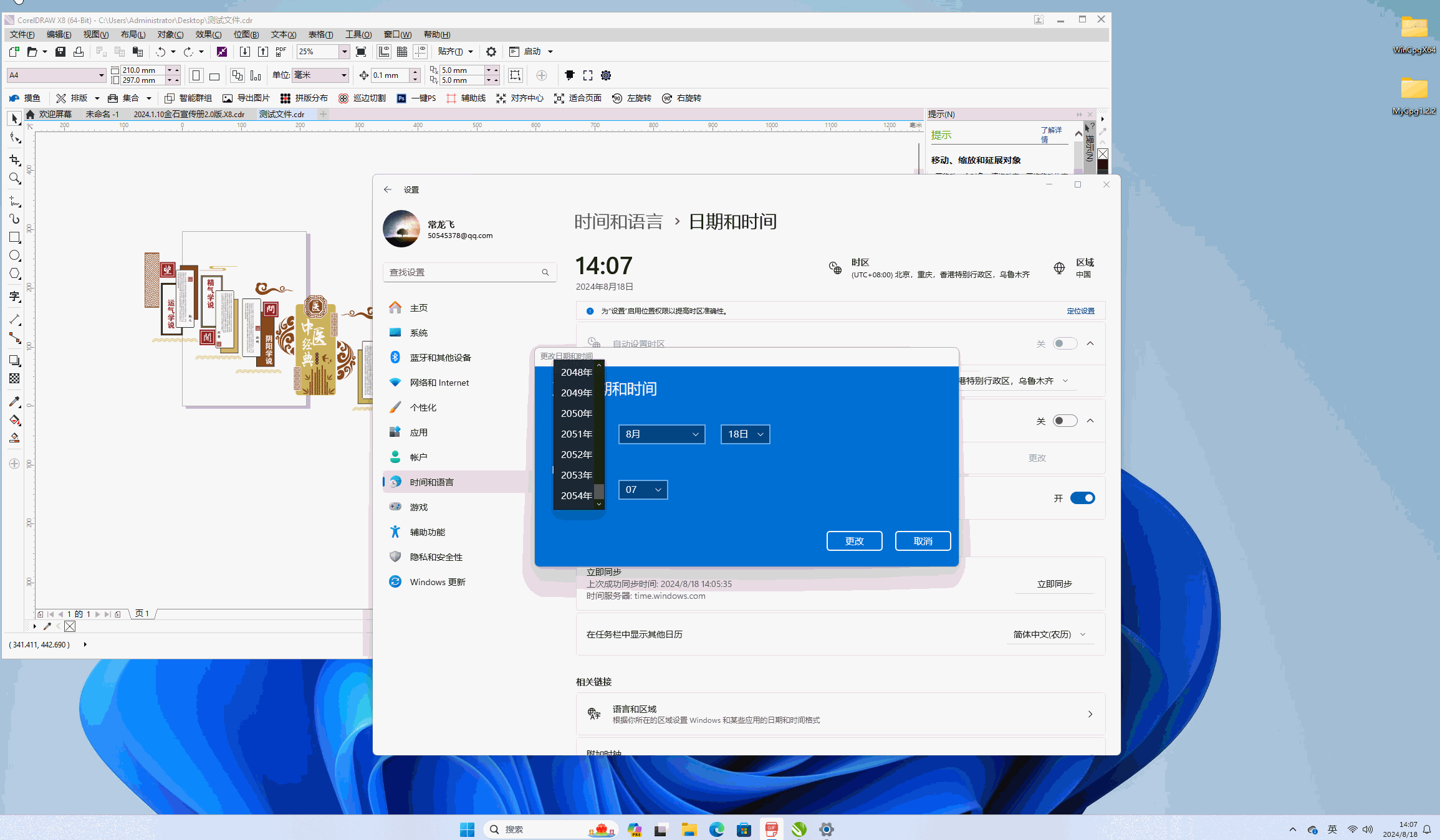This screenshot has height=840, width=1440.
Task: Click the back arrow in Settings window
Action: pos(388,189)
